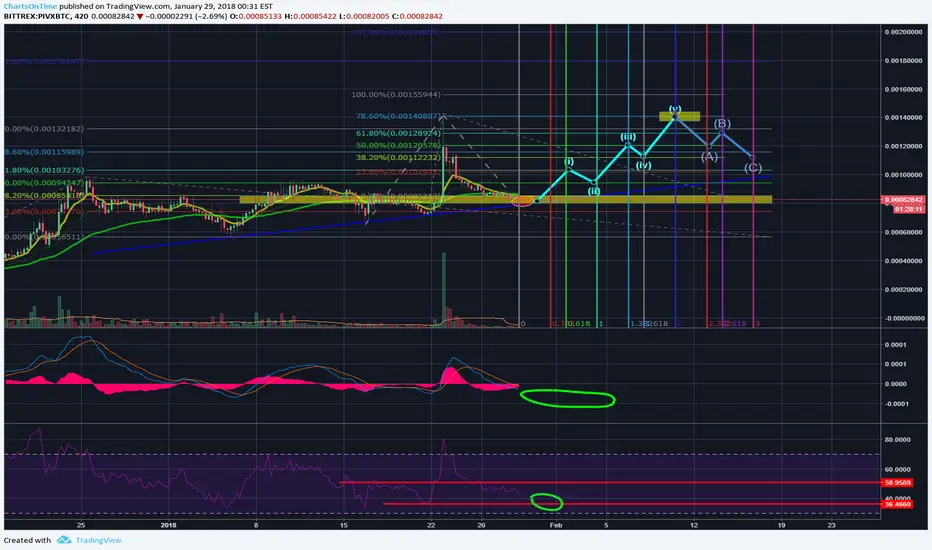Click the corrective wave (C) label
The image size is (932, 550).
tap(753, 168)
